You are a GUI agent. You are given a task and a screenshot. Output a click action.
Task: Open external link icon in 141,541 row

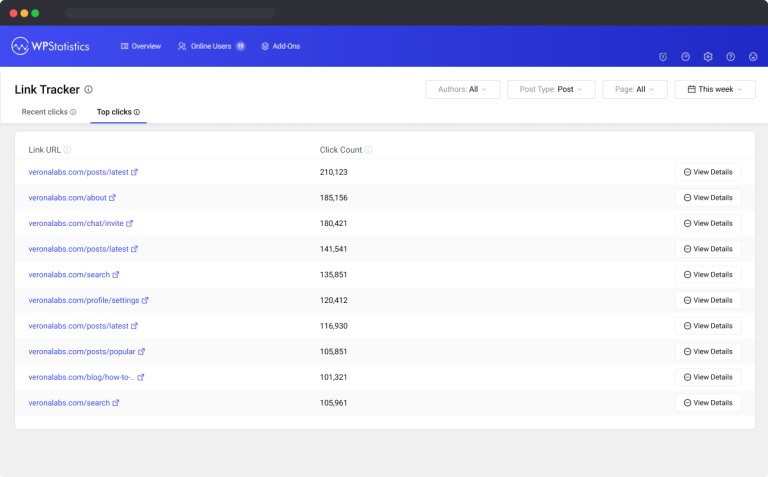pos(134,249)
